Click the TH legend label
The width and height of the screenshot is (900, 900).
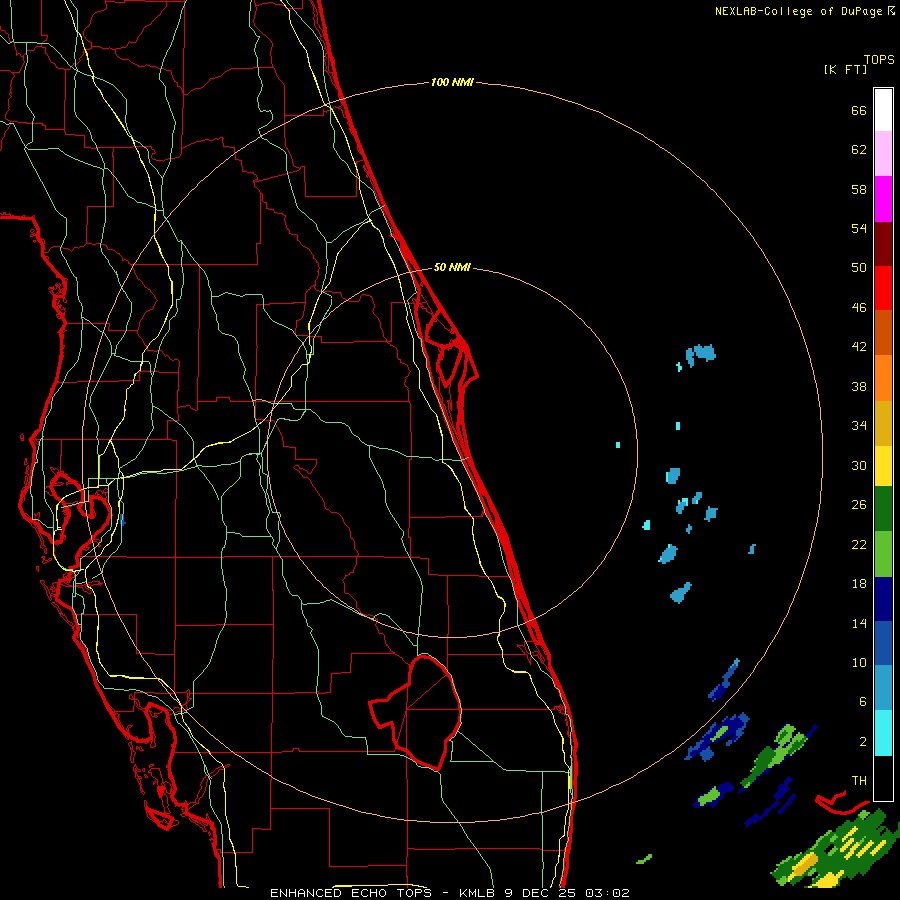click(859, 781)
